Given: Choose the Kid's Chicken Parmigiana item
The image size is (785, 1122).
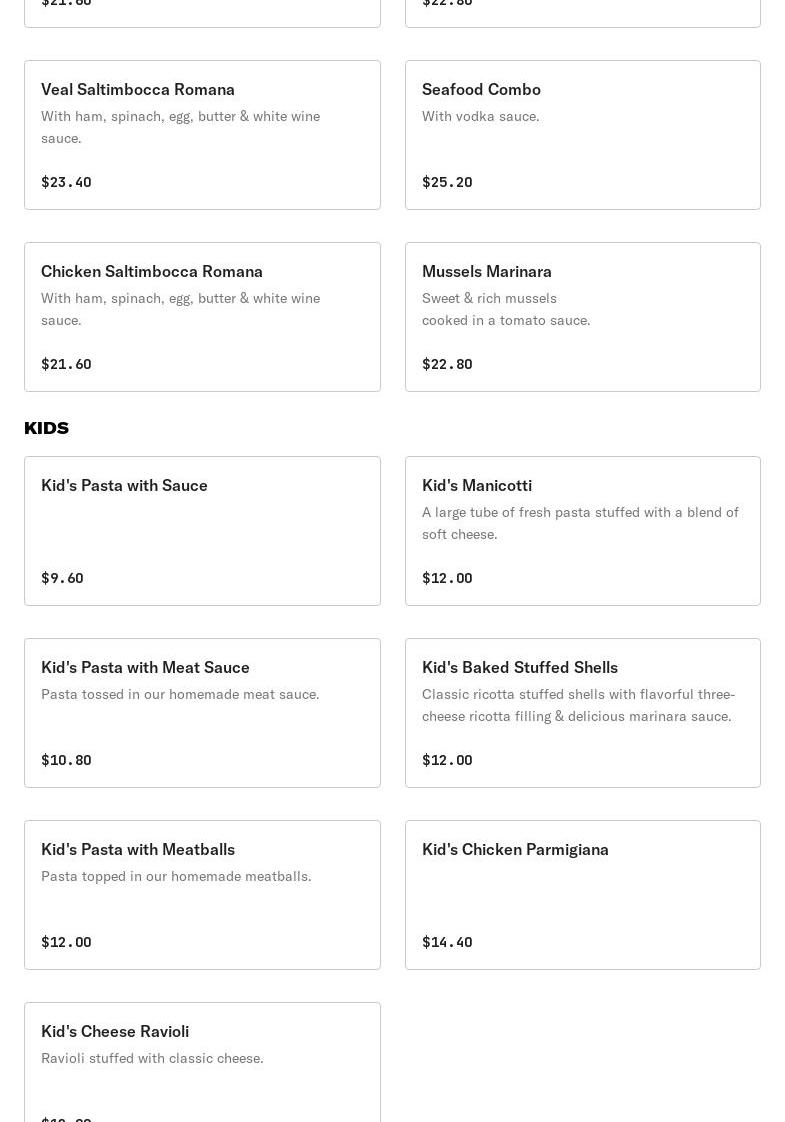Looking at the screenshot, I should coord(582,895).
